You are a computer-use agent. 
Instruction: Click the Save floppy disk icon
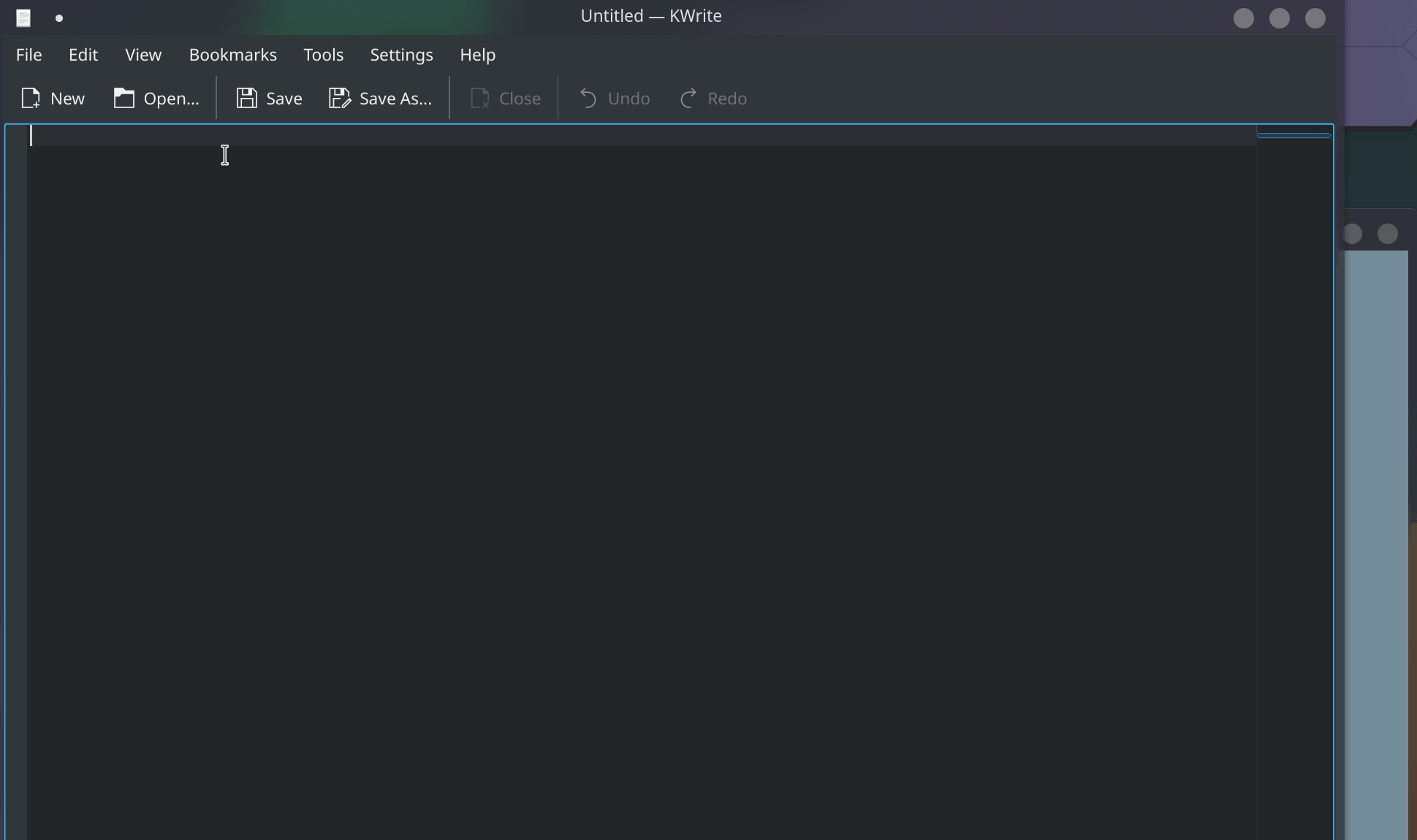tap(246, 98)
